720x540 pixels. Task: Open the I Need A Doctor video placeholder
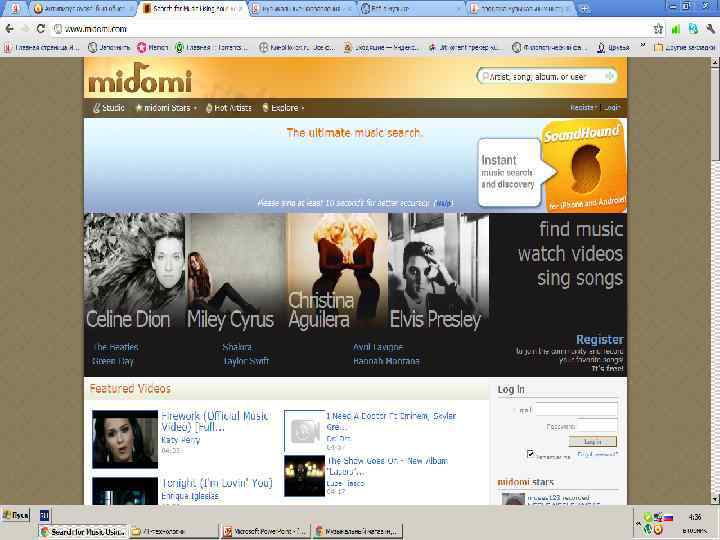[x=304, y=431]
